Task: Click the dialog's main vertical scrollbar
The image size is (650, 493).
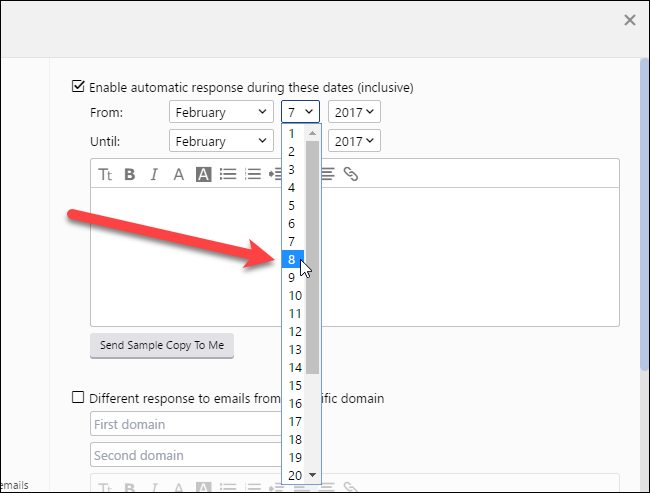Action: pyautogui.click(x=645, y=214)
